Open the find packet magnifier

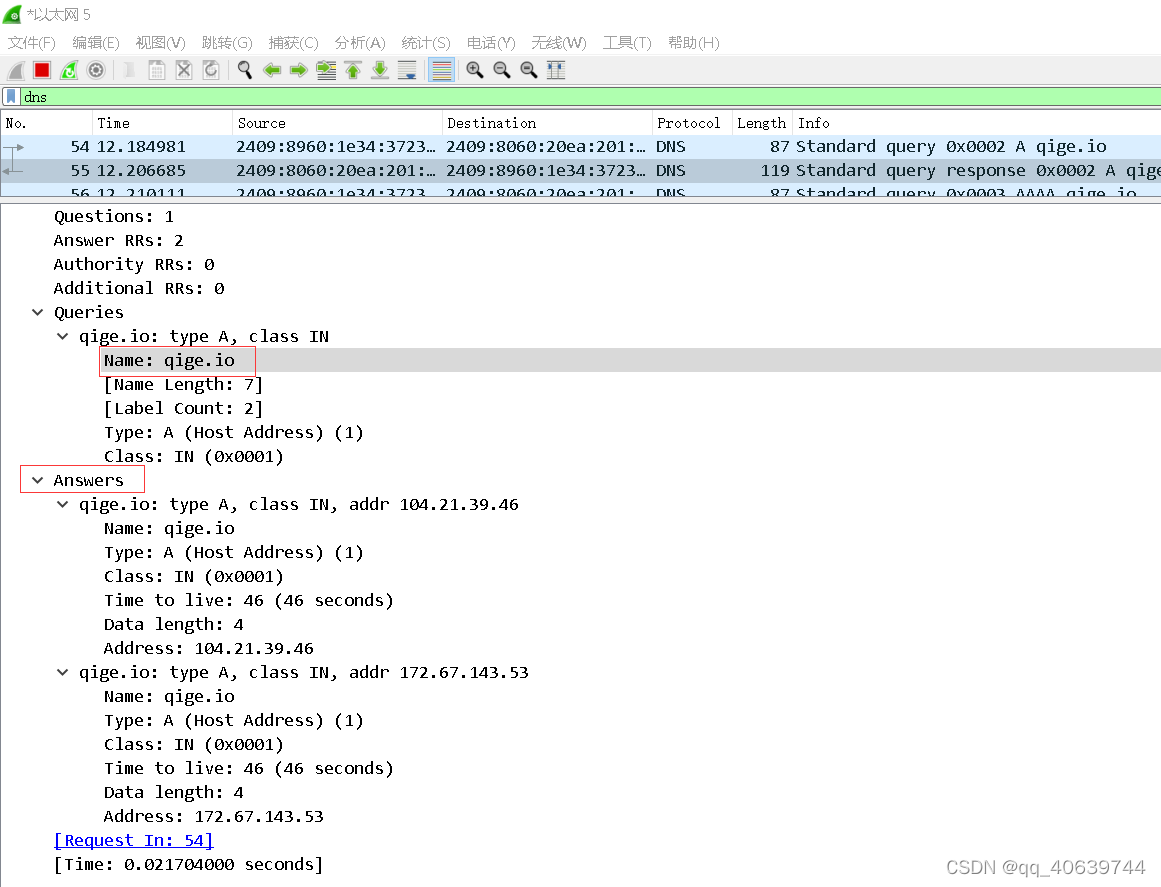pyautogui.click(x=244, y=70)
